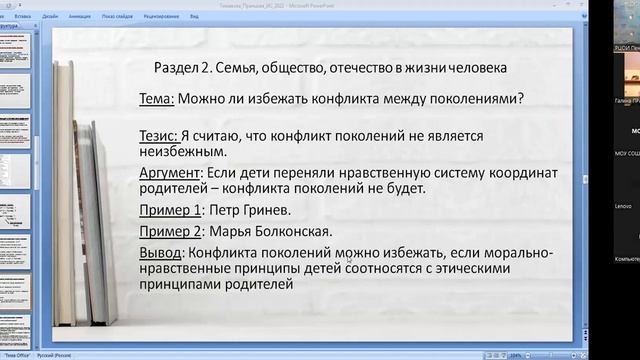Select the Структура tab in slide pane
The image size is (640, 360).
pos(10,26)
